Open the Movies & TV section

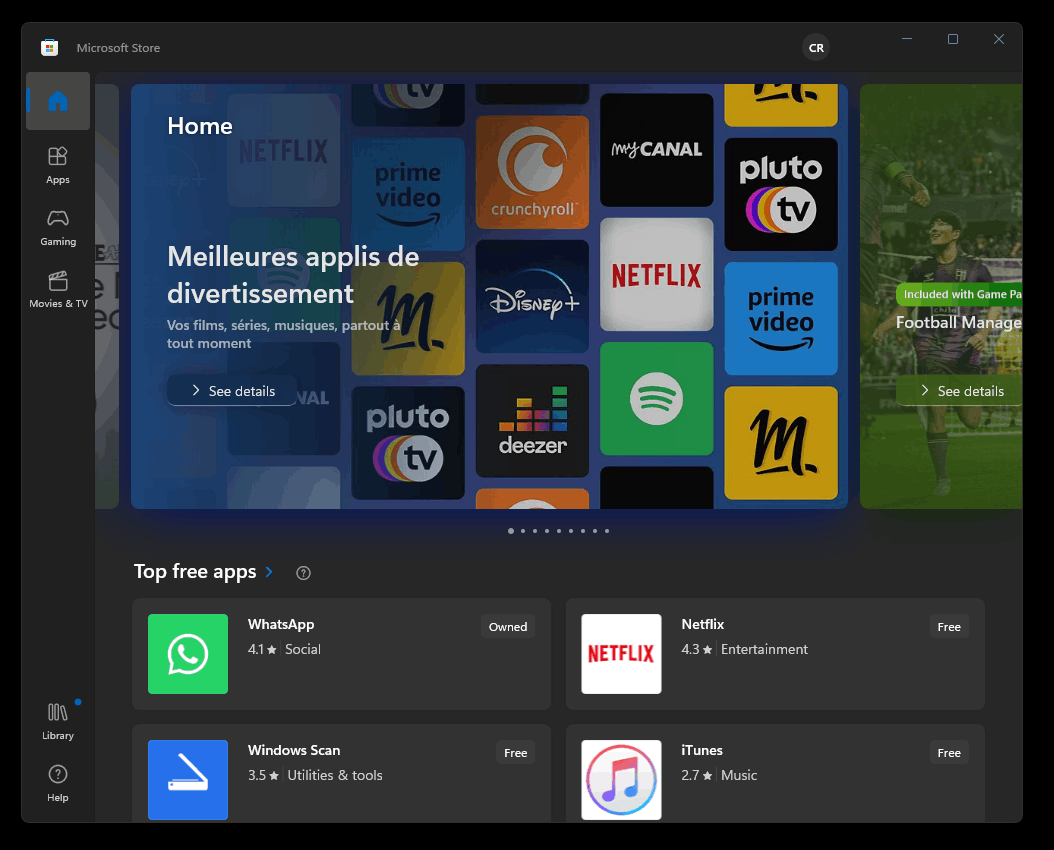[x=58, y=290]
